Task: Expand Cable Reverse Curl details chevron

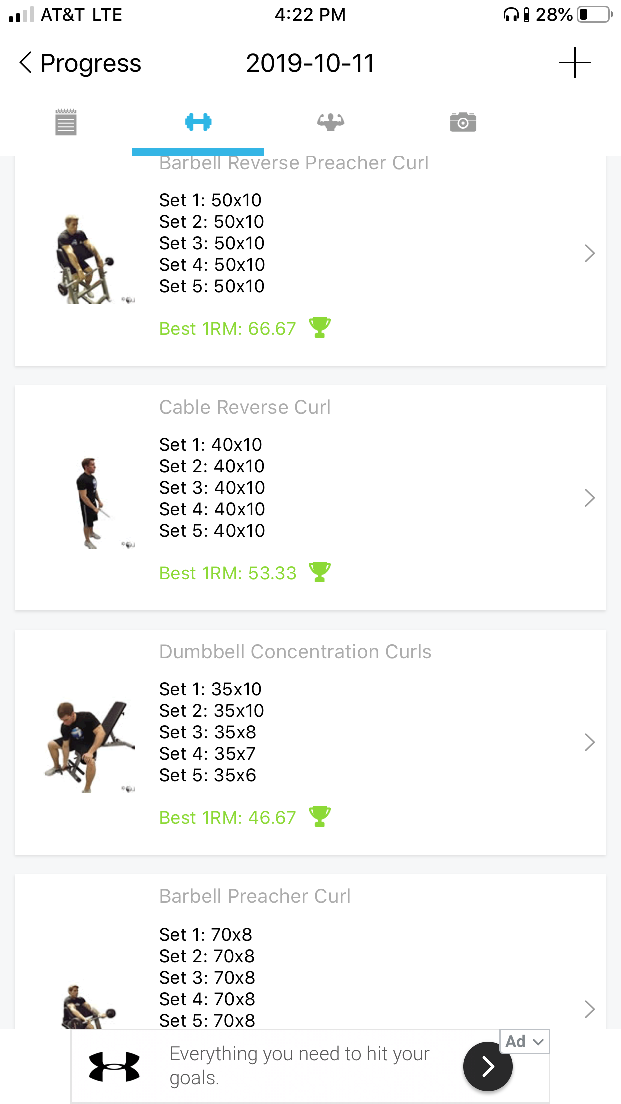Action: pyautogui.click(x=589, y=498)
